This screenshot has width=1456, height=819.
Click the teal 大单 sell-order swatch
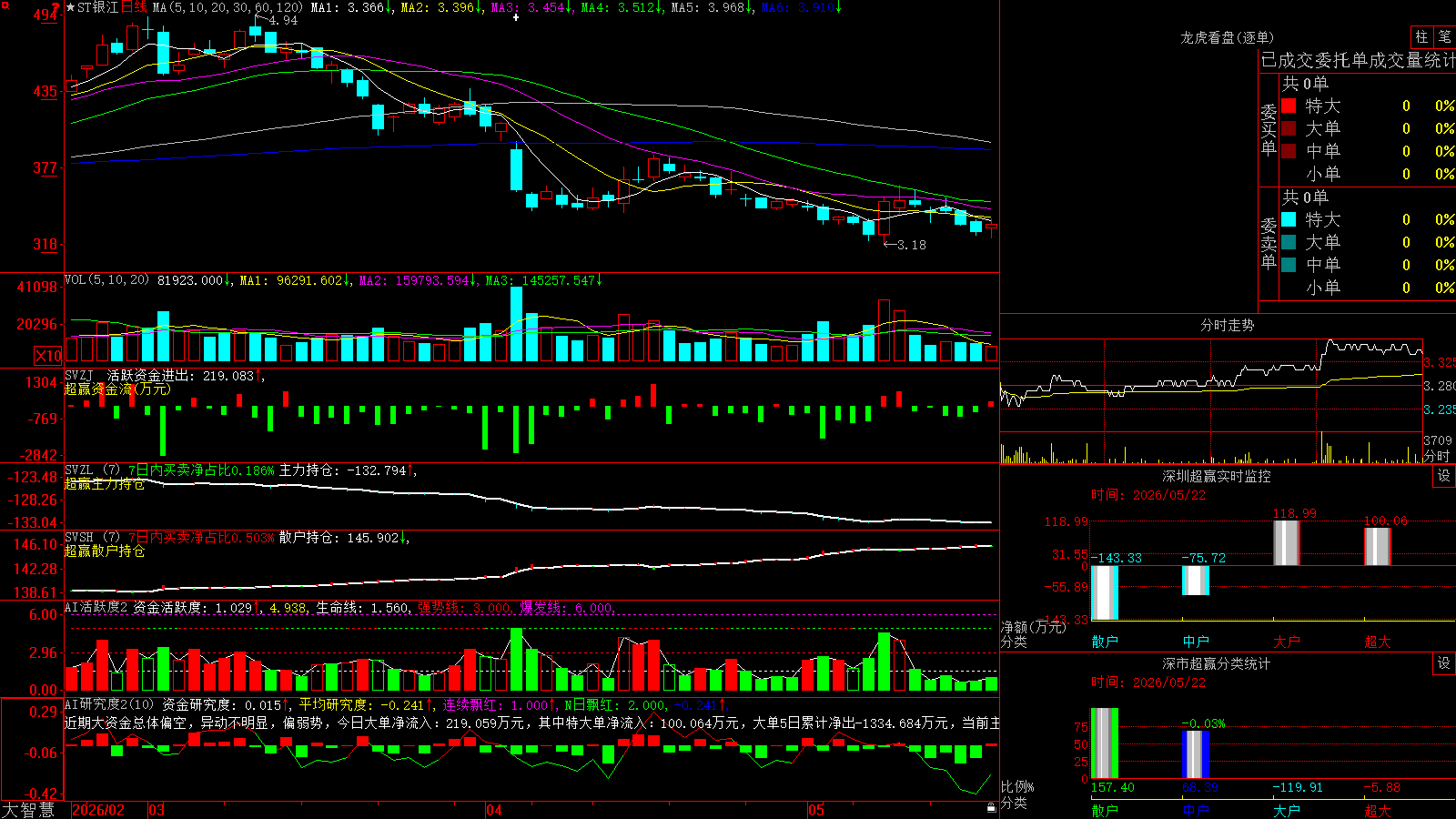tap(1289, 242)
